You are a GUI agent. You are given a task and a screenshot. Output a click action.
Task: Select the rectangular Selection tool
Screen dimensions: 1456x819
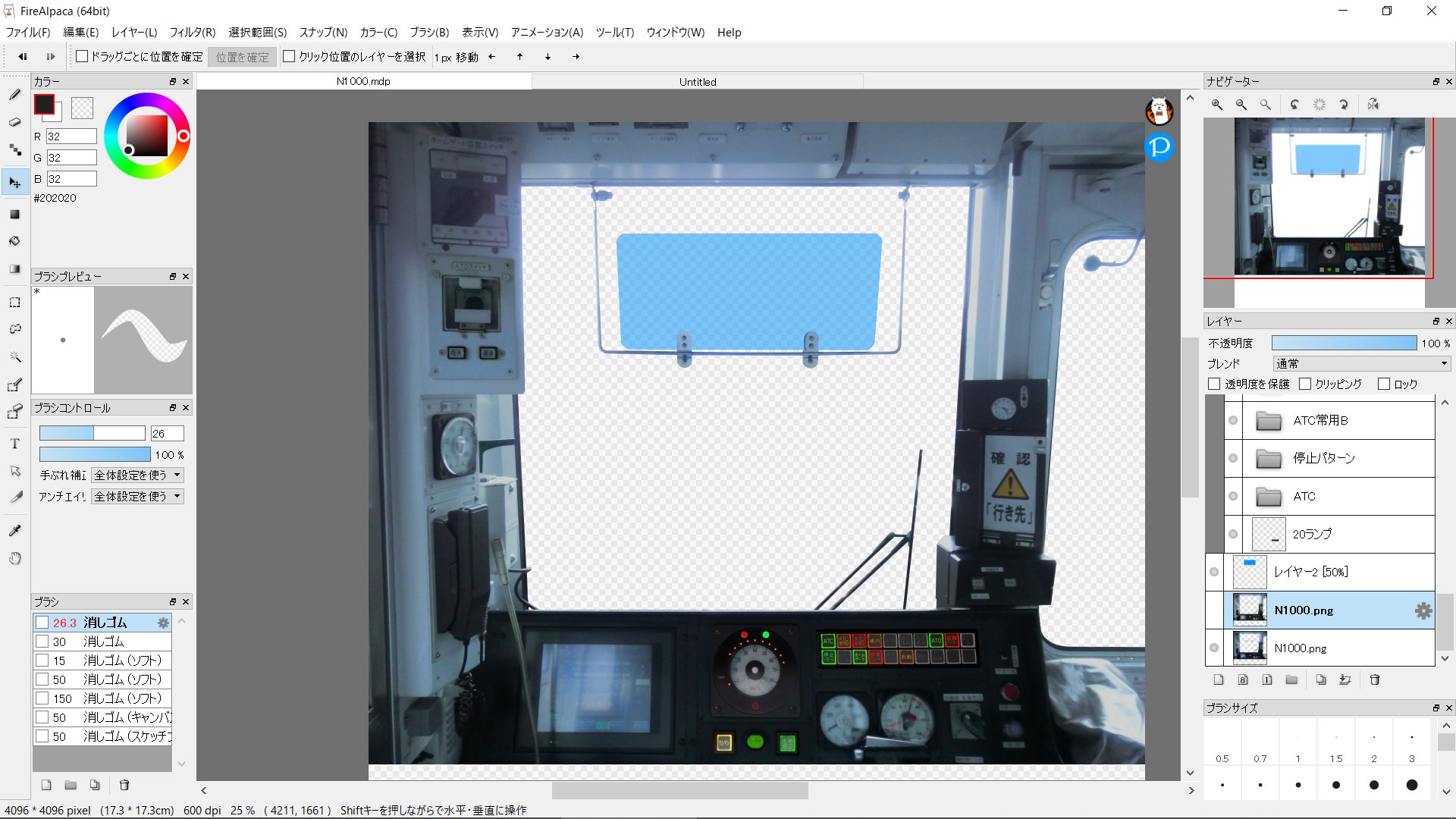tap(14, 303)
